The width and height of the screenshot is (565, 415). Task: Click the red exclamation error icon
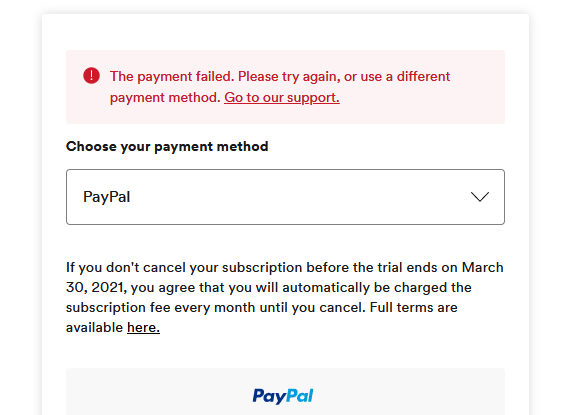coord(92,76)
